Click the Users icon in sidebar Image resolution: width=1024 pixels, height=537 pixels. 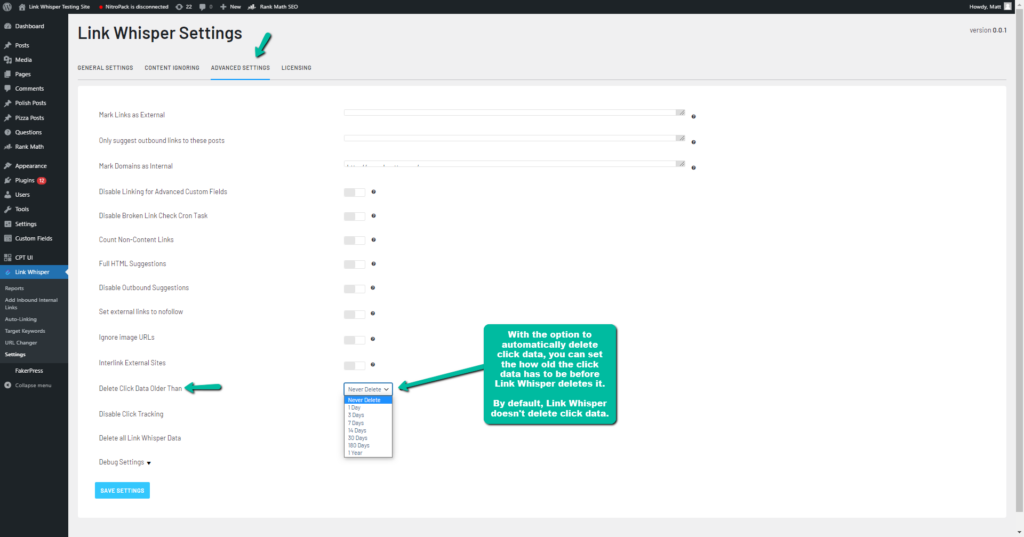[x=8, y=195]
